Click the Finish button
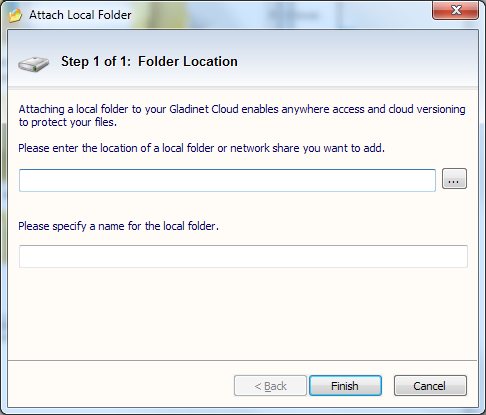 (x=345, y=386)
